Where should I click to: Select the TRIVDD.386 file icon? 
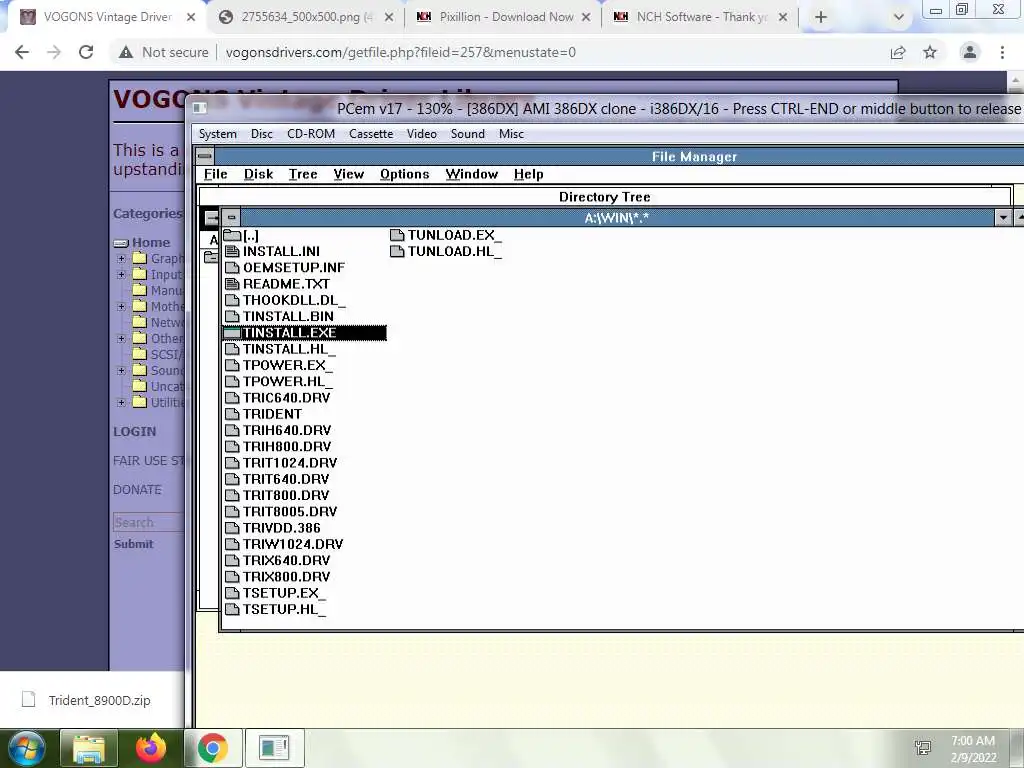point(232,528)
